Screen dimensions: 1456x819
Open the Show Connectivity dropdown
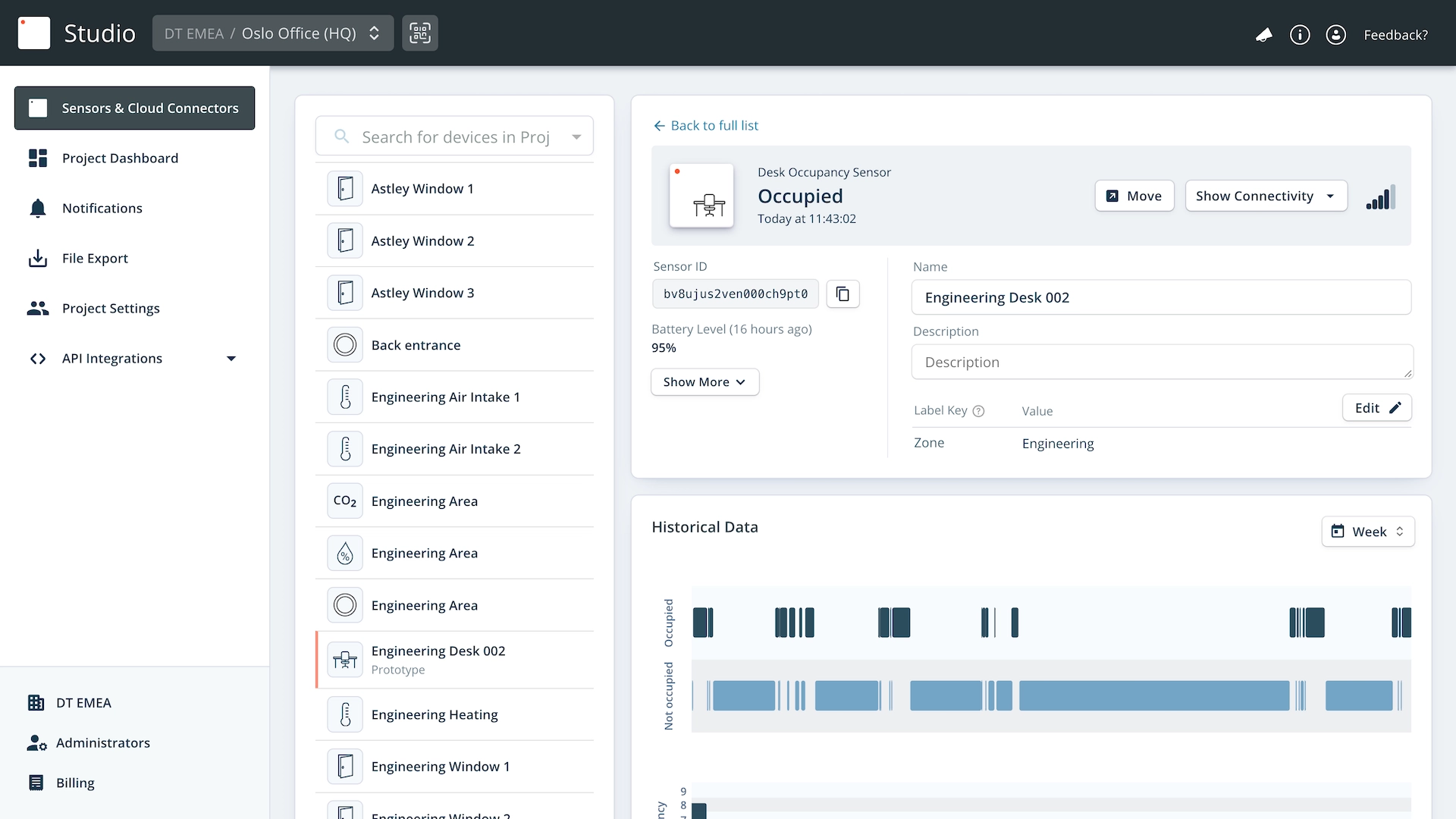click(x=1266, y=196)
